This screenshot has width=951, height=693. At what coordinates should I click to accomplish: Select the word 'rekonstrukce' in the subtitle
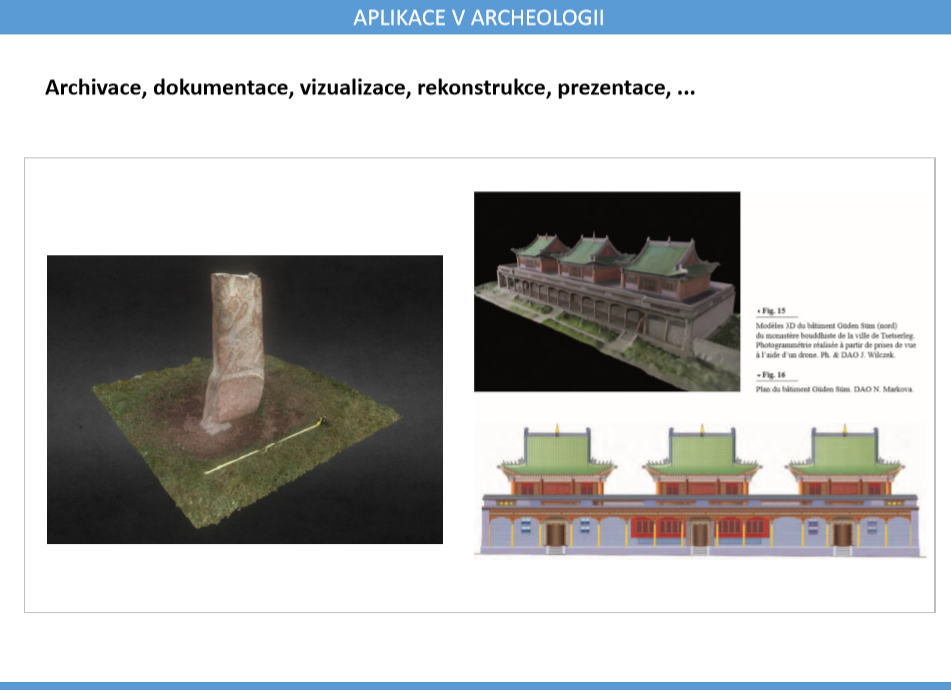[x=479, y=88]
